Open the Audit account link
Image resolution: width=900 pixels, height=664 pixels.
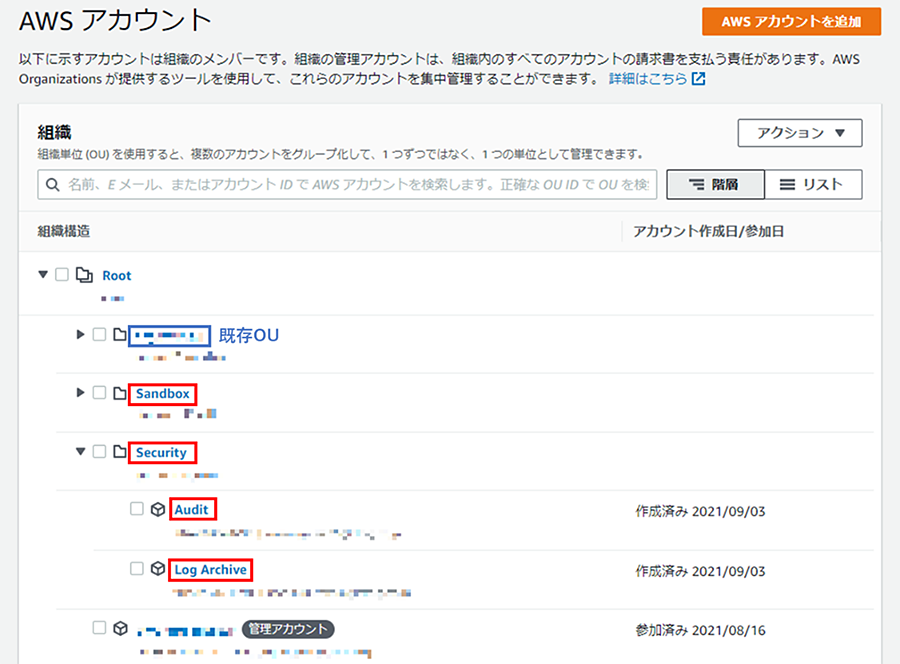point(192,510)
